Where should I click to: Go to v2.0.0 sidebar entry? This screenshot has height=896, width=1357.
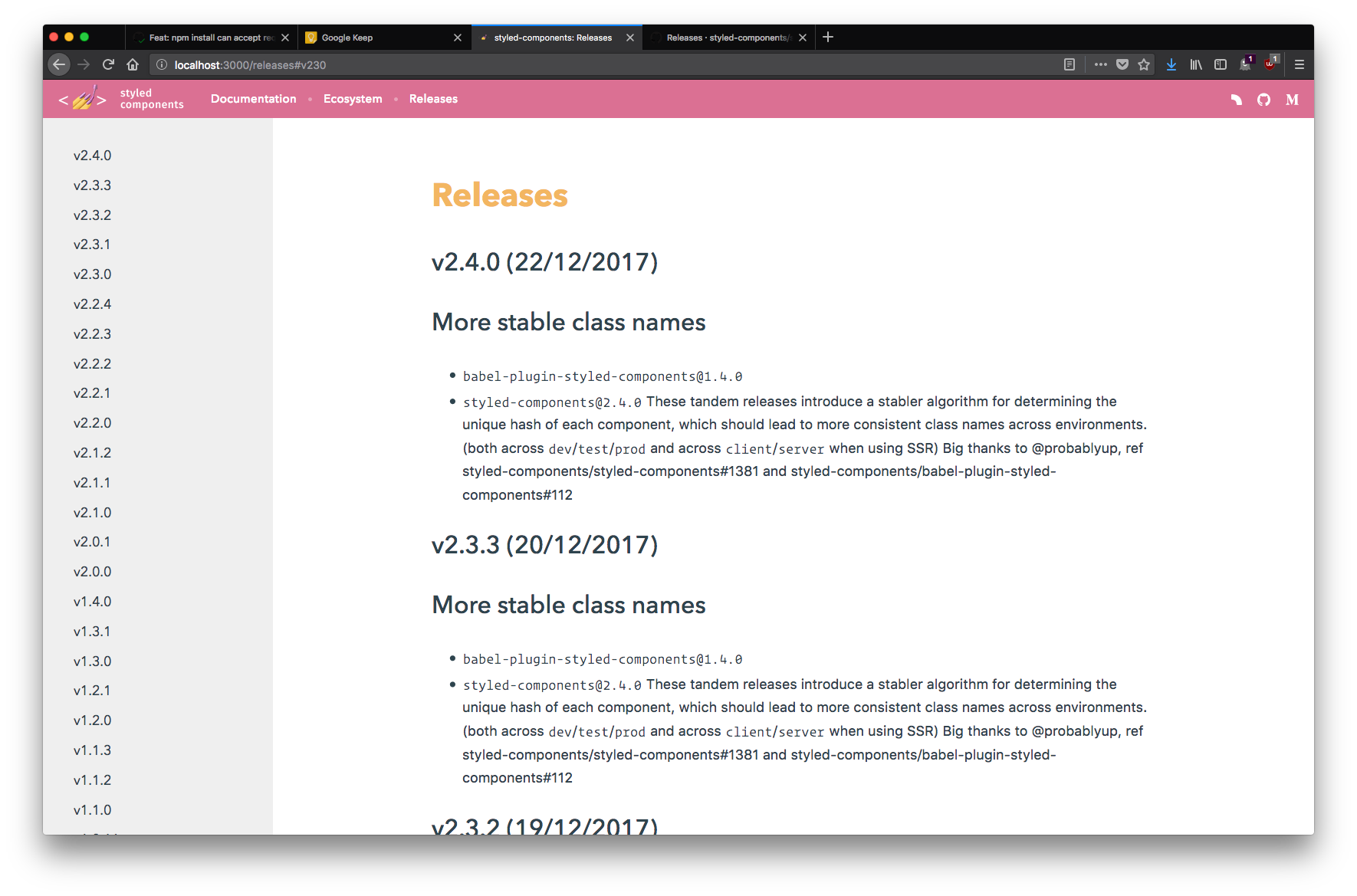tap(92, 572)
